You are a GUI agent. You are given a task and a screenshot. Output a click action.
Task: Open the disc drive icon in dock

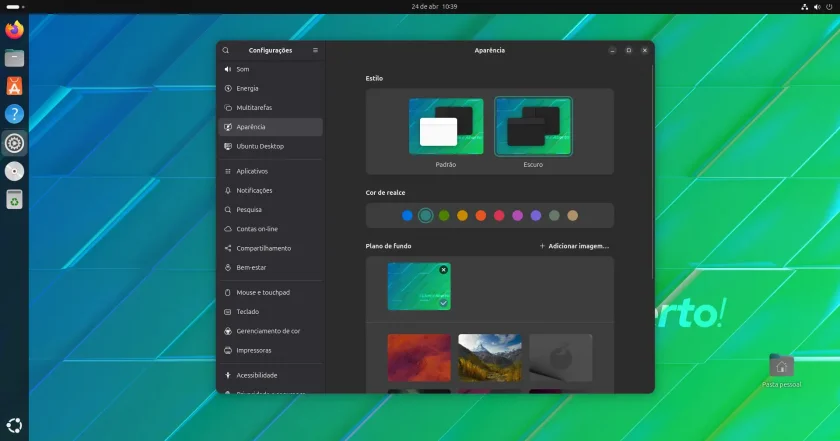14,171
